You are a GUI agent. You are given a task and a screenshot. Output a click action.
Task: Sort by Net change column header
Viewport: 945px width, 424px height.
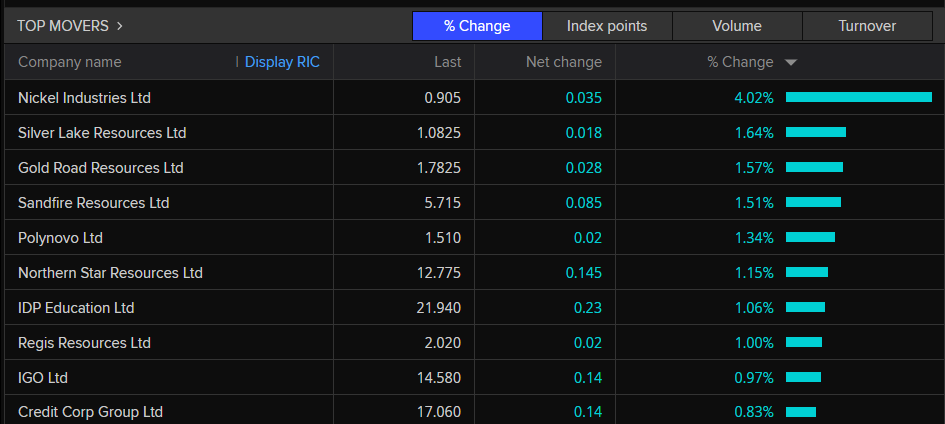tap(564, 62)
